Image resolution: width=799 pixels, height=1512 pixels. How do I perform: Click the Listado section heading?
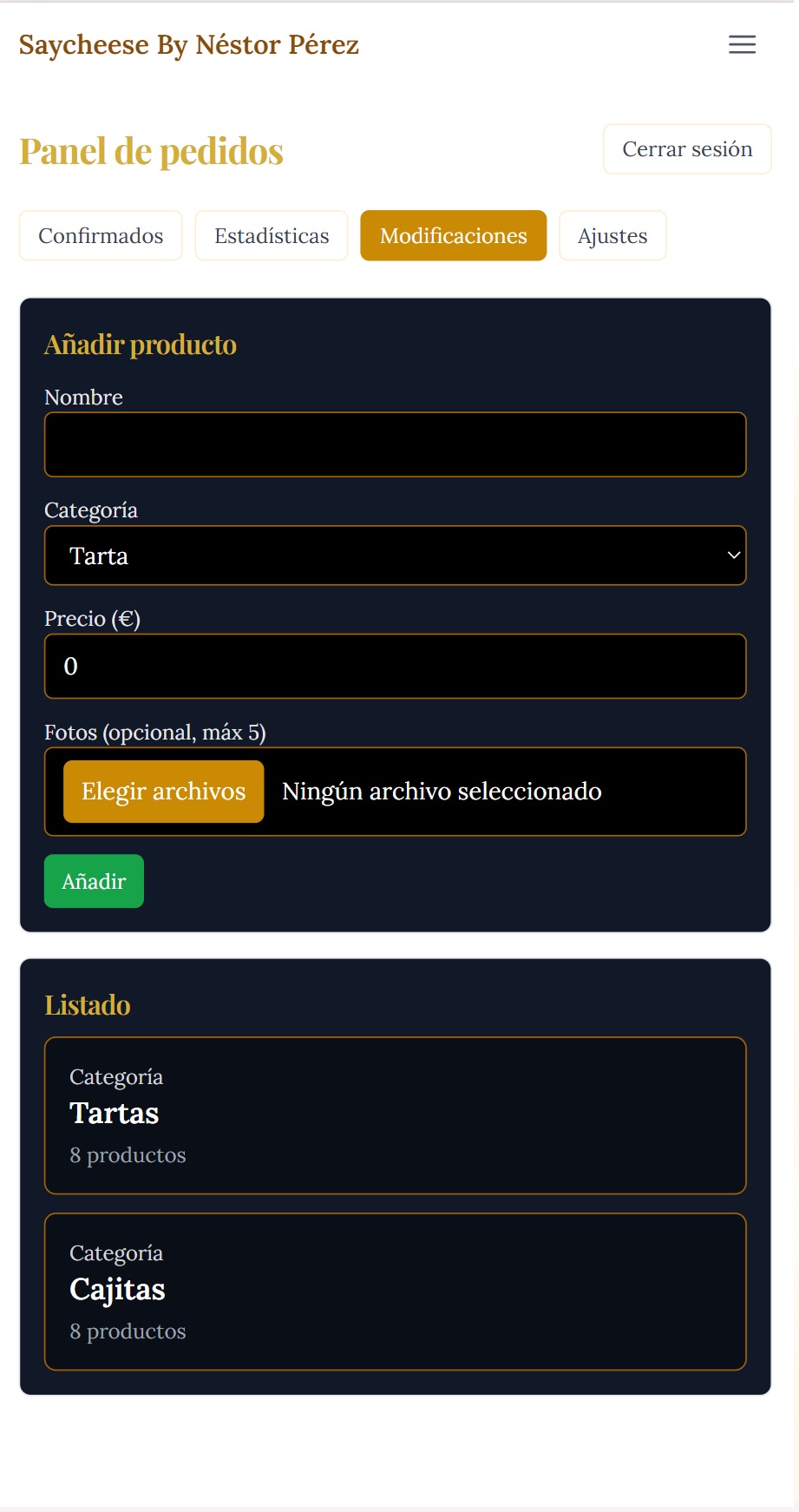coord(88,1005)
